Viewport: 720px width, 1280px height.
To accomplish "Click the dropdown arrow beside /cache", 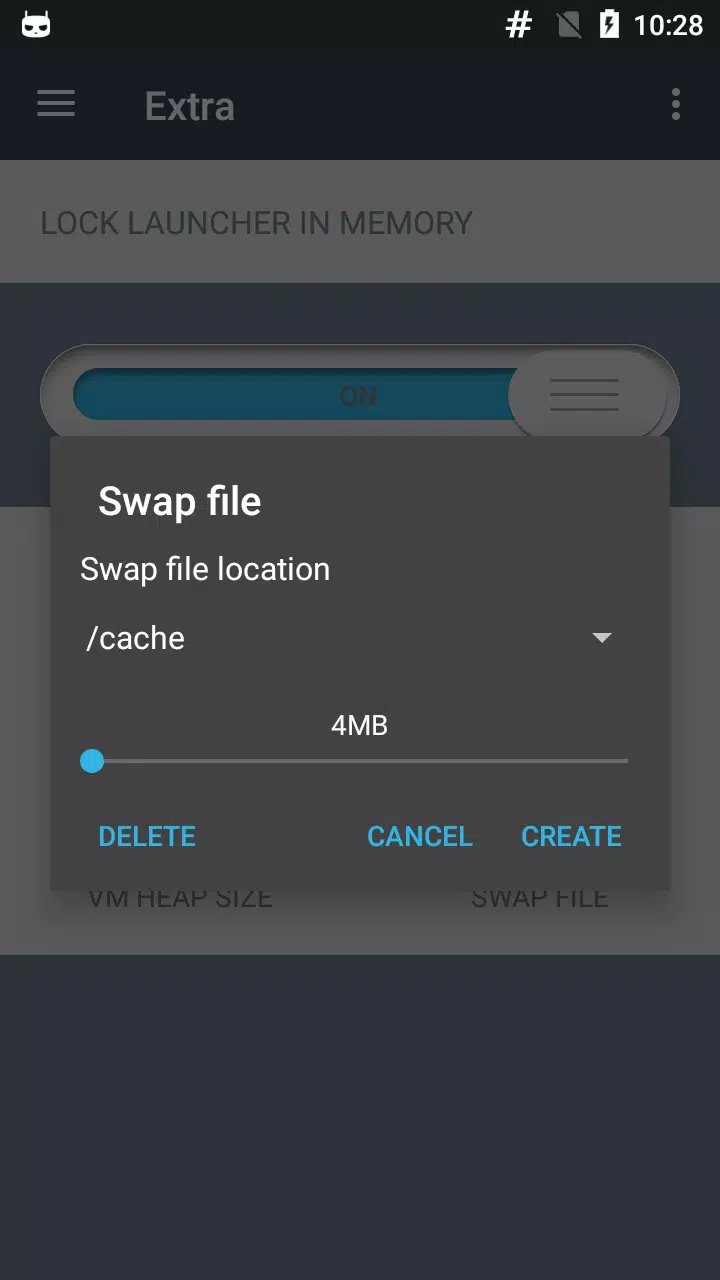I will [x=602, y=638].
